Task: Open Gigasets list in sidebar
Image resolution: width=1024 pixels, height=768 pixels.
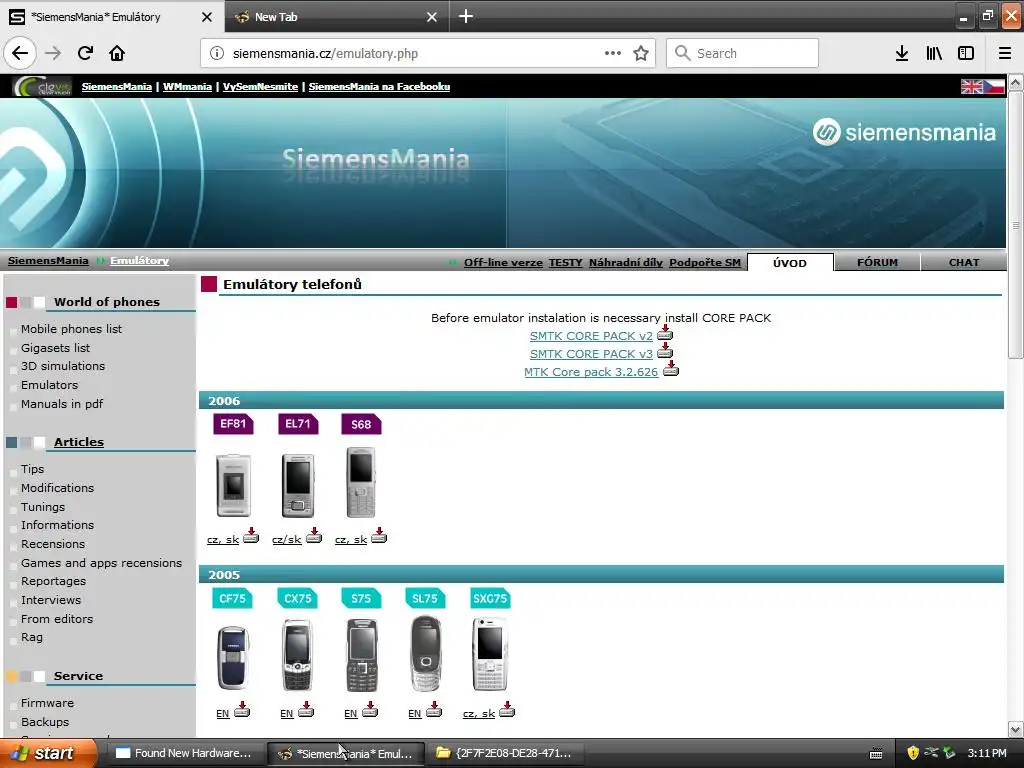Action: 56,348
